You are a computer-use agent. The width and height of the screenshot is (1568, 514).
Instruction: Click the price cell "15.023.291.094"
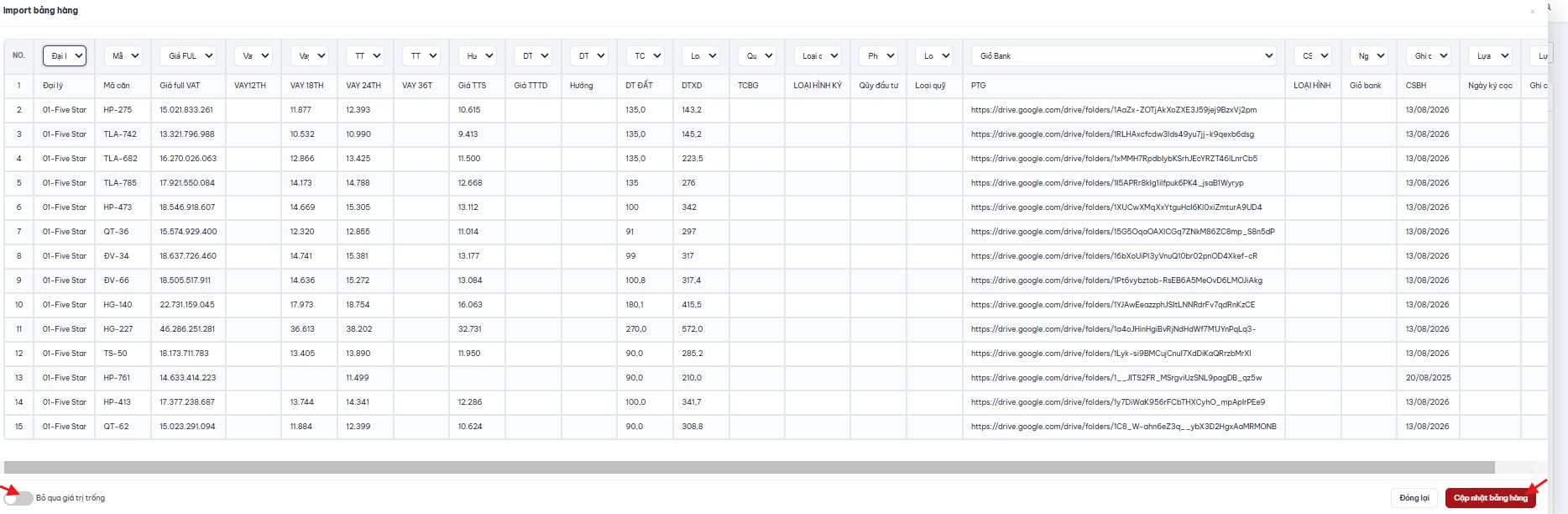[187, 427]
